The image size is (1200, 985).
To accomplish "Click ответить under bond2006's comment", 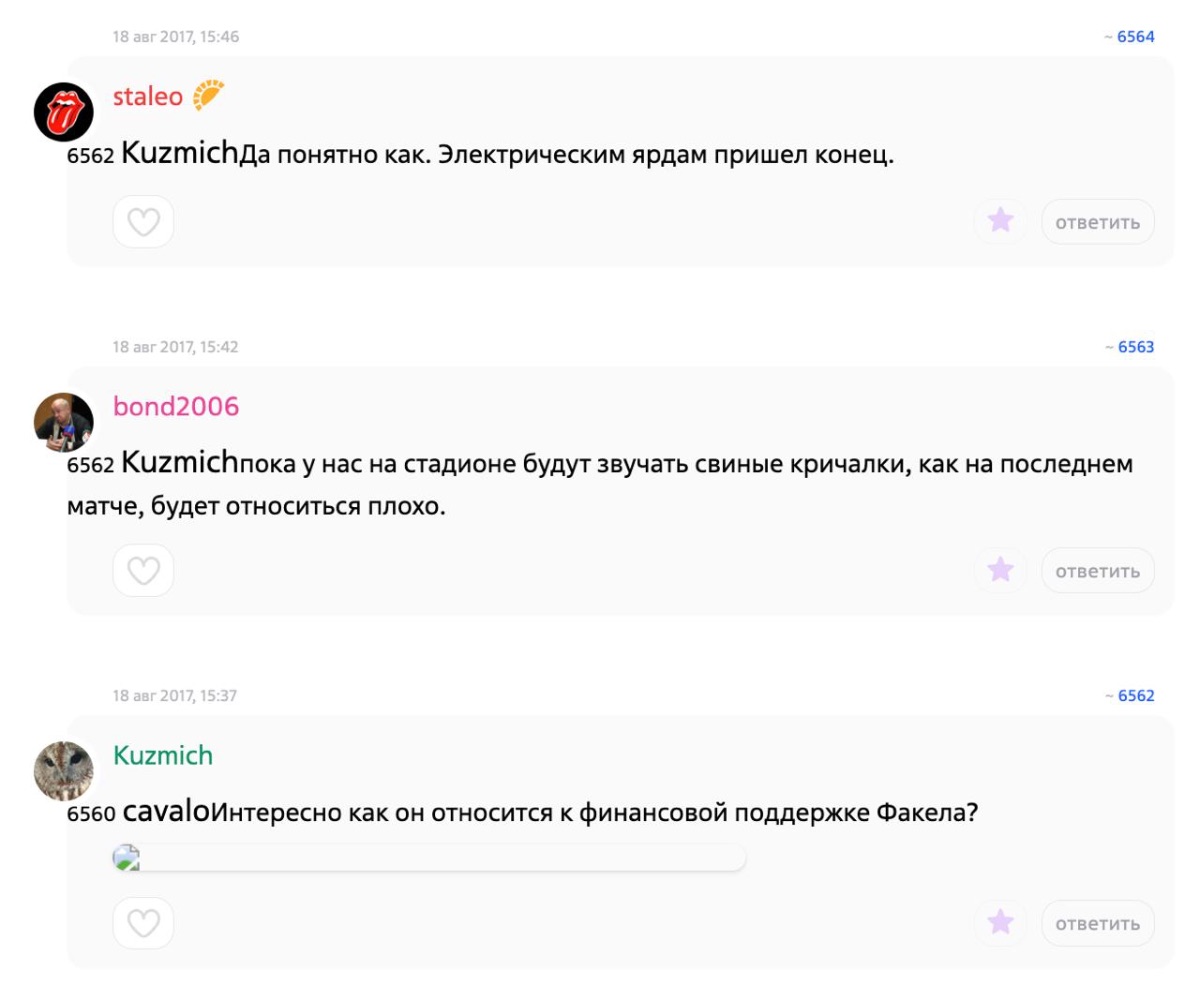I will (x=1097, y=571).
